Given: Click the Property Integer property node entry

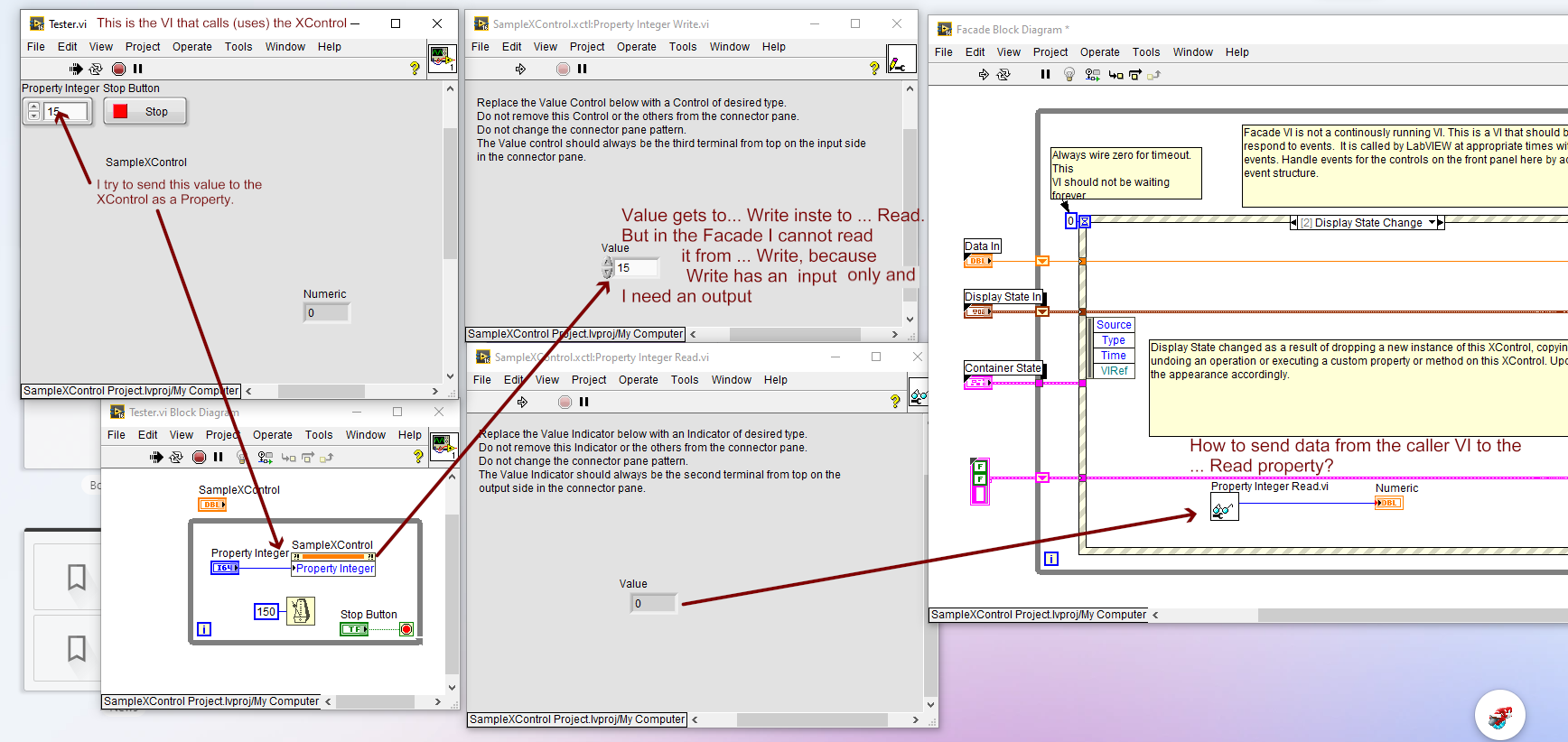Looking at the screenshot, I should click(x=334, y=569).
